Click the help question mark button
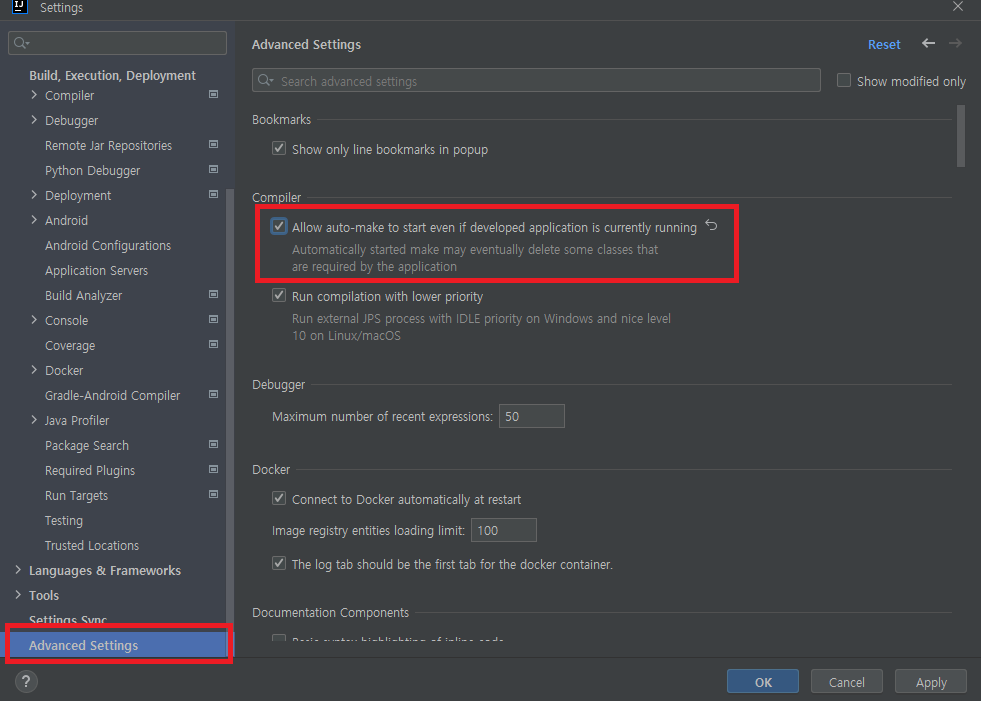The image size is (981, 701). click(x=26, y=682)
